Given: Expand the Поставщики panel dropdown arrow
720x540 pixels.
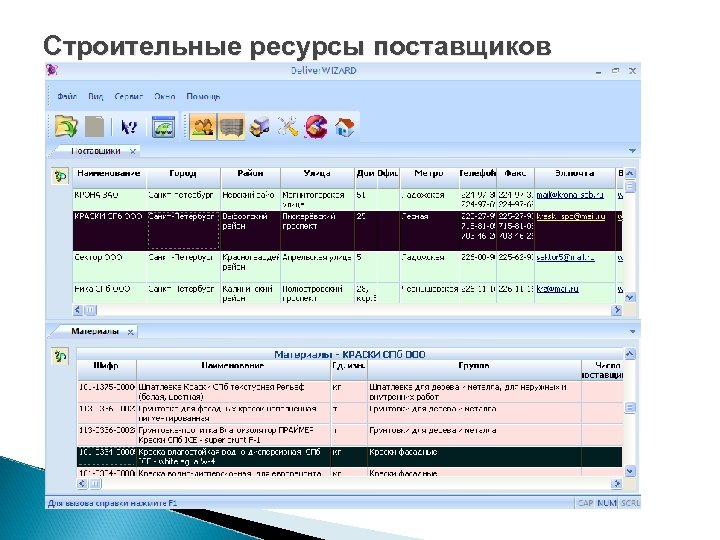Looking at the screenshot, I should pyautogui.click(x=632, y=151).
